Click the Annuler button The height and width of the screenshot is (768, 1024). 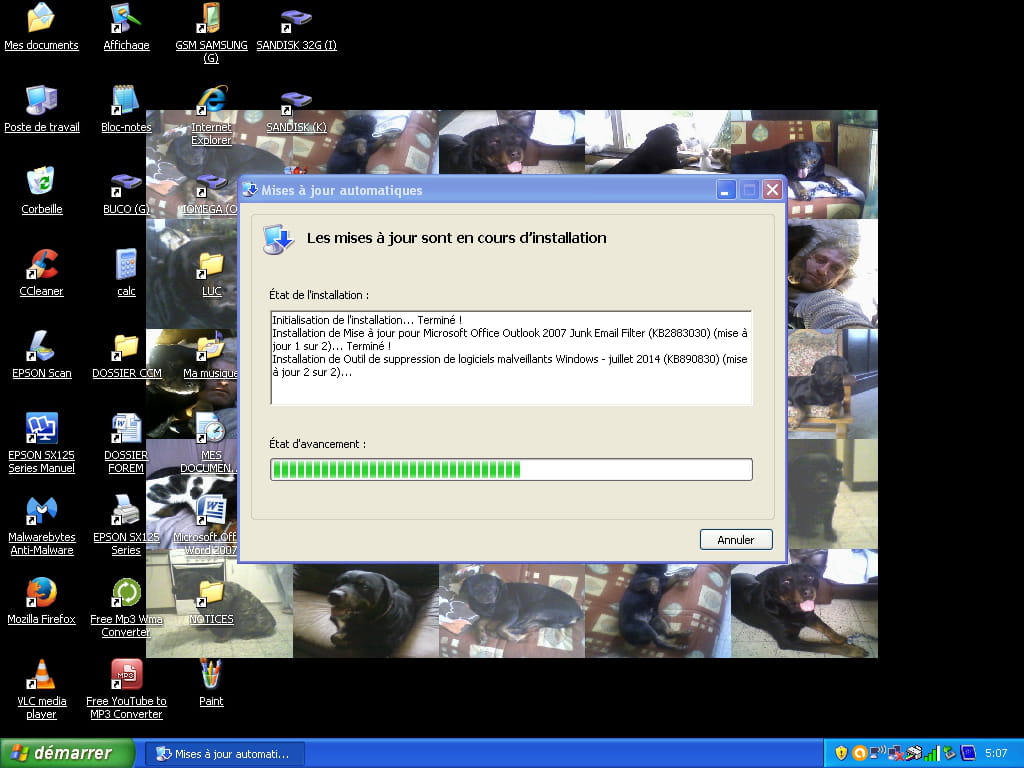[736, 540]
